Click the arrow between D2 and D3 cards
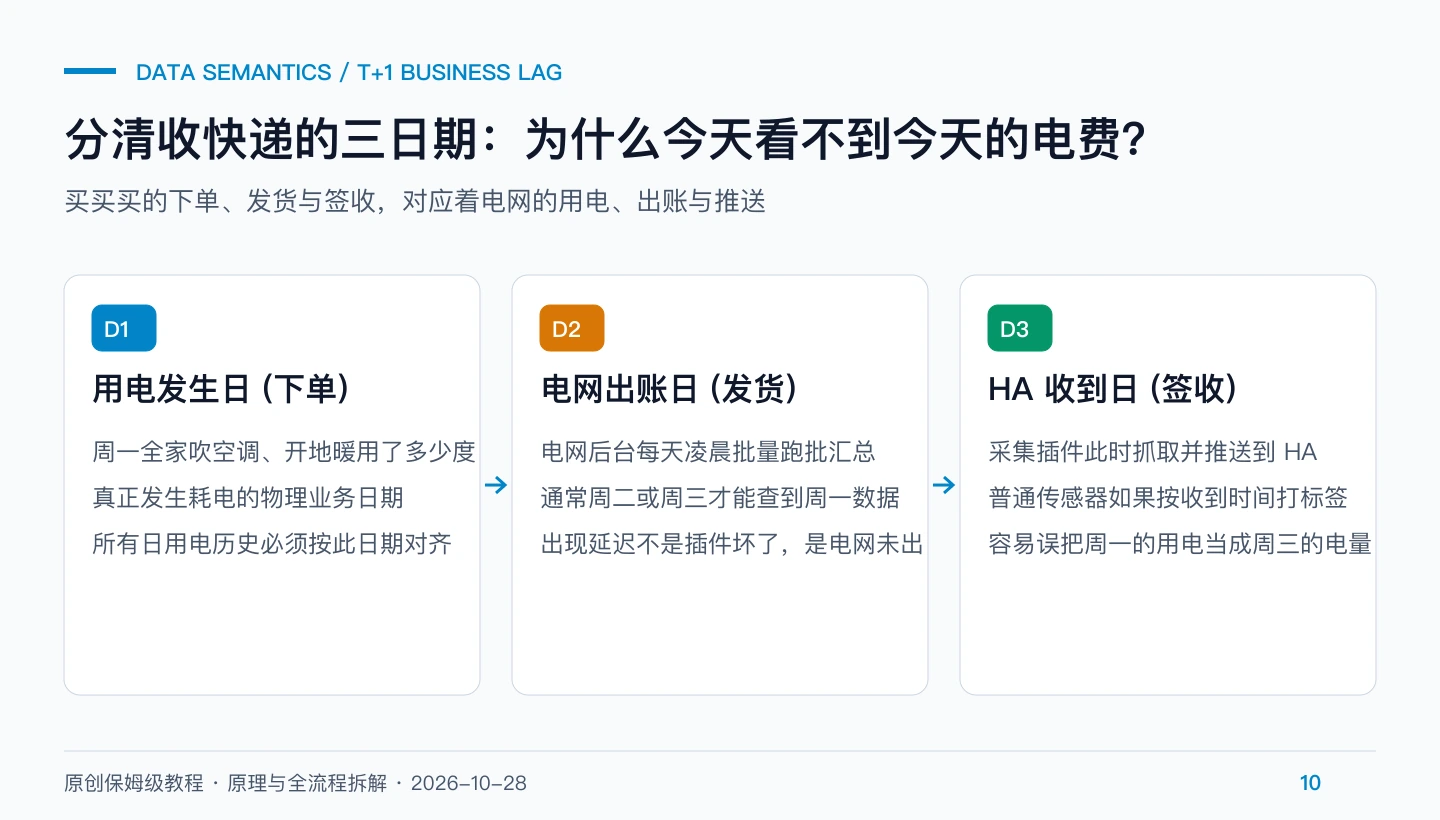Viewport: 1440px width, 820px height. [944, 486]
